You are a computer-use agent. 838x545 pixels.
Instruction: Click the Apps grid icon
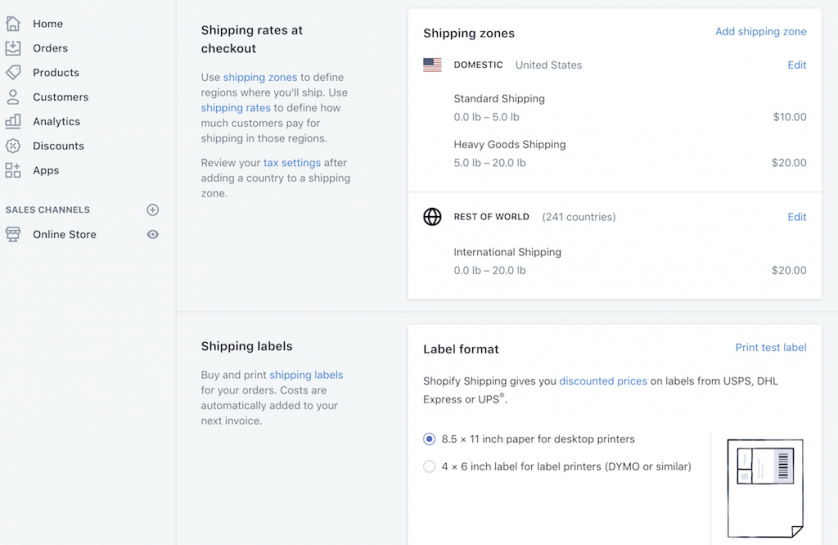[x=13, y=170]
